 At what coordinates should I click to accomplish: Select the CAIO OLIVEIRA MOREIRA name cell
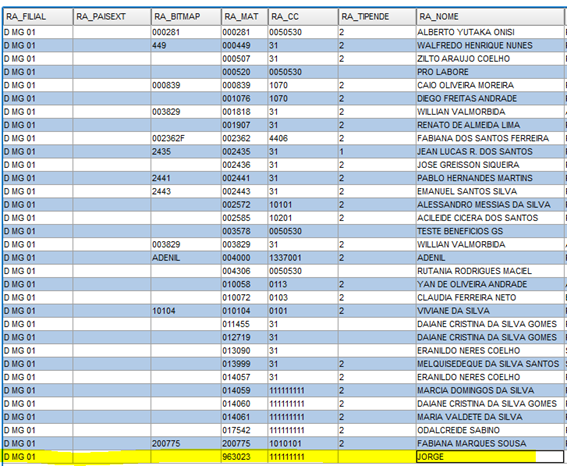pyautogui.click(x=490, y=85)
